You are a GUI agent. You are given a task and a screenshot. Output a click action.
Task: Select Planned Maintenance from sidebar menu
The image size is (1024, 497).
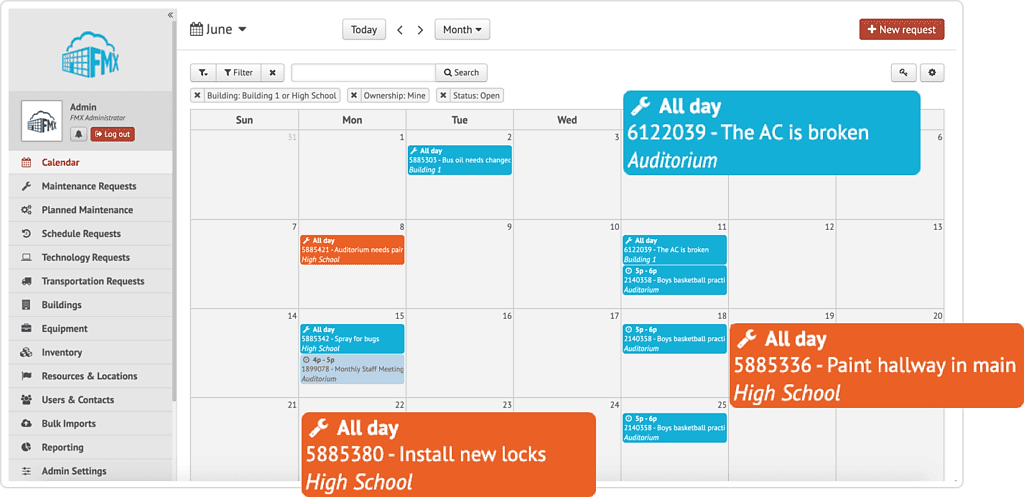(x=87, y=210)
